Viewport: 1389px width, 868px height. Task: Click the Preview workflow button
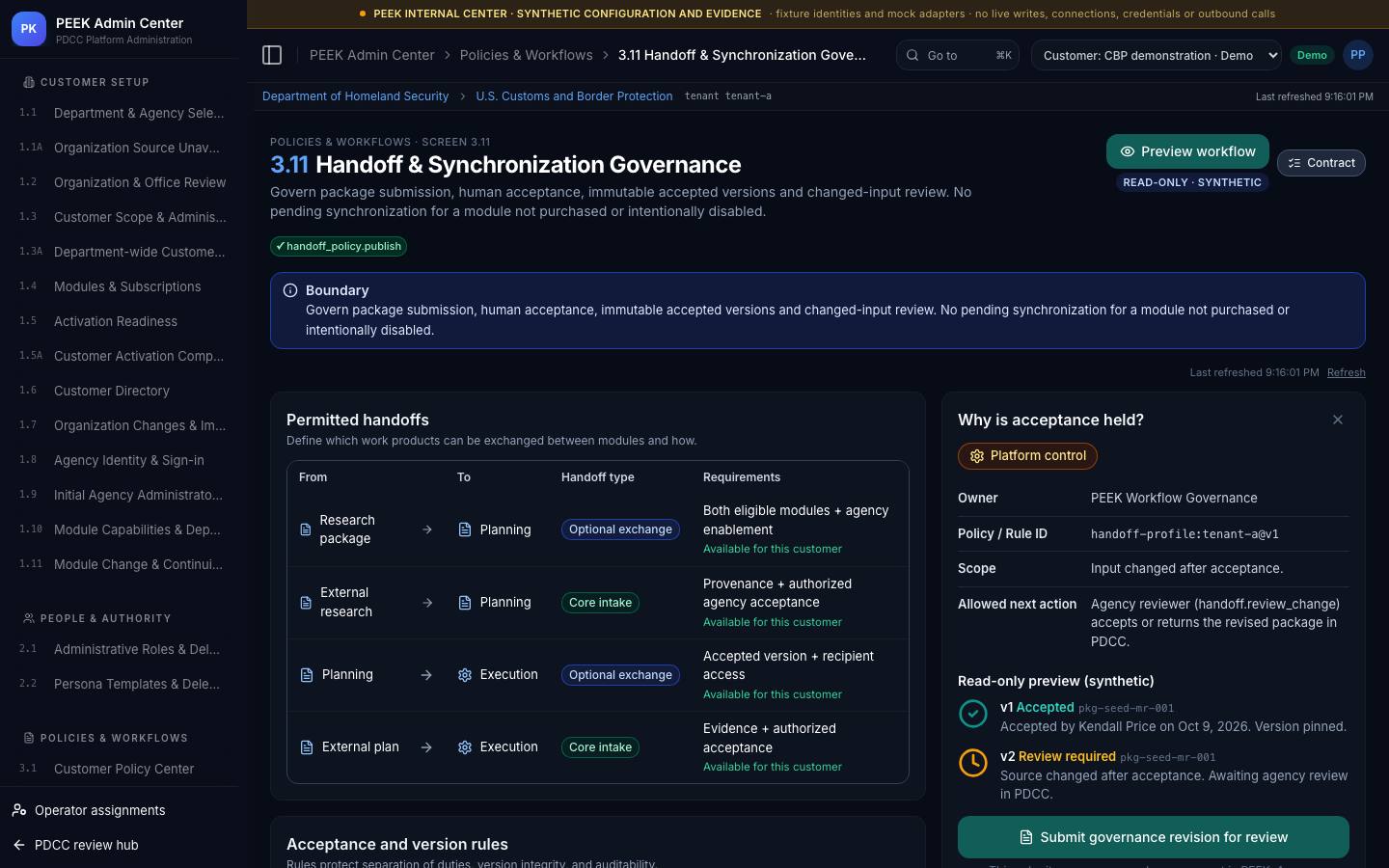tap(1187, 151)
